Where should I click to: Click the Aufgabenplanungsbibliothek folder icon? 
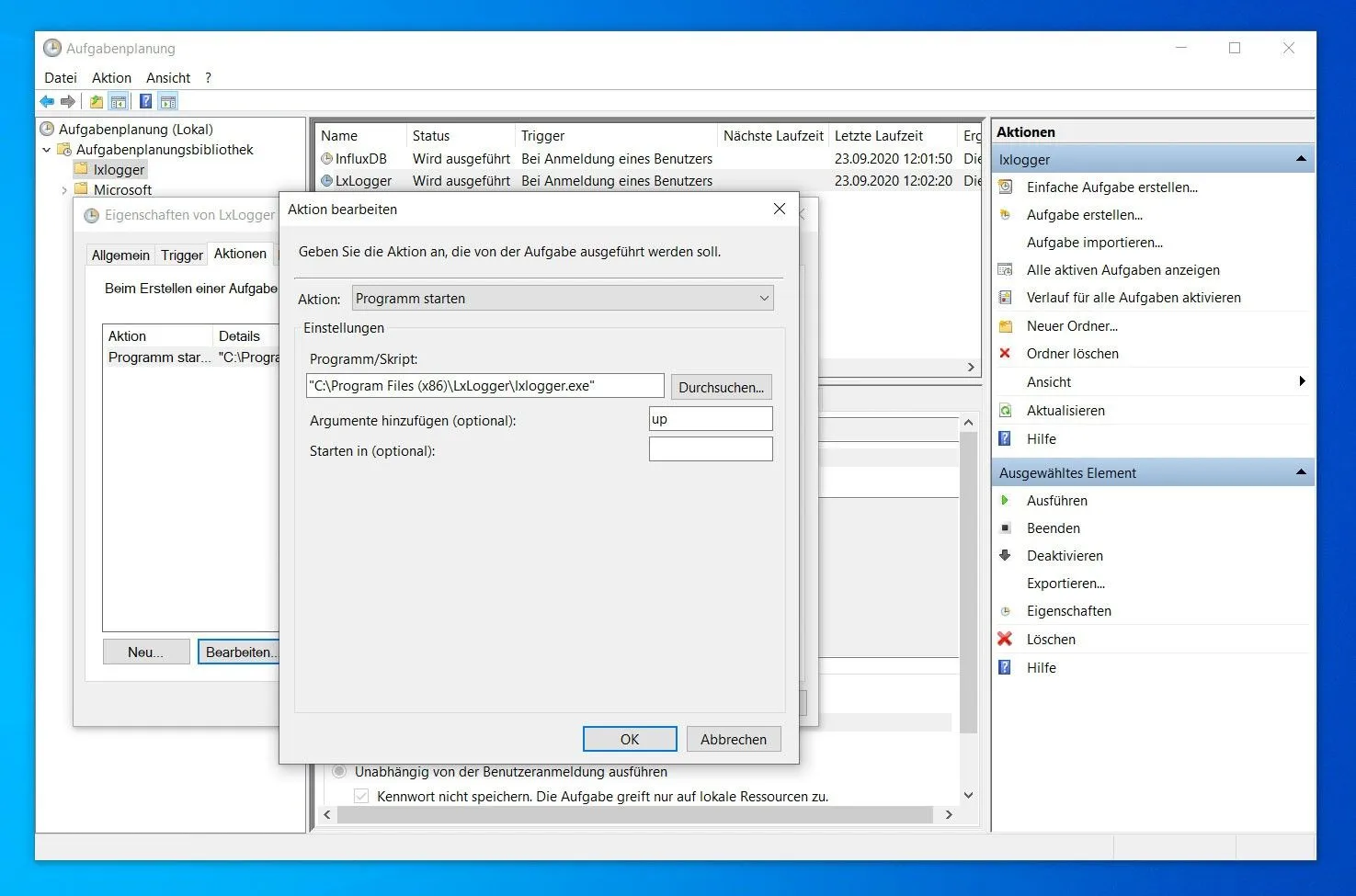coord(64,149)
